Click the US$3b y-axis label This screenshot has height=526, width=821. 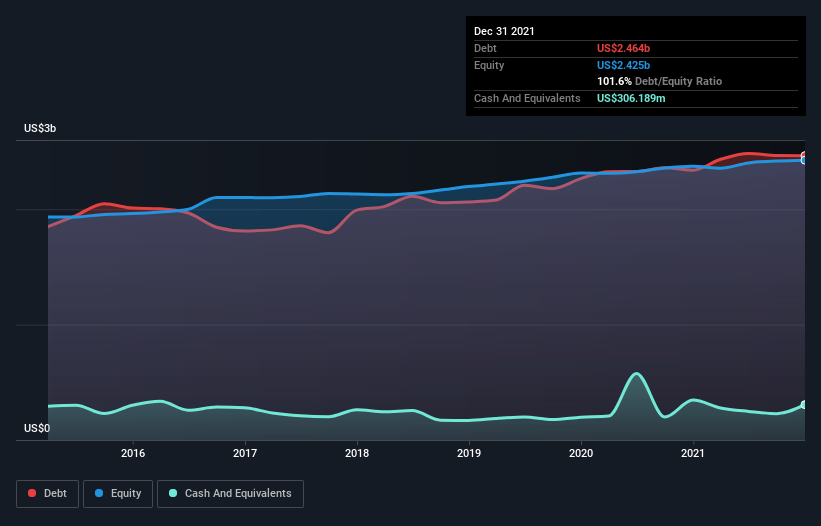(x=40, y=128)
